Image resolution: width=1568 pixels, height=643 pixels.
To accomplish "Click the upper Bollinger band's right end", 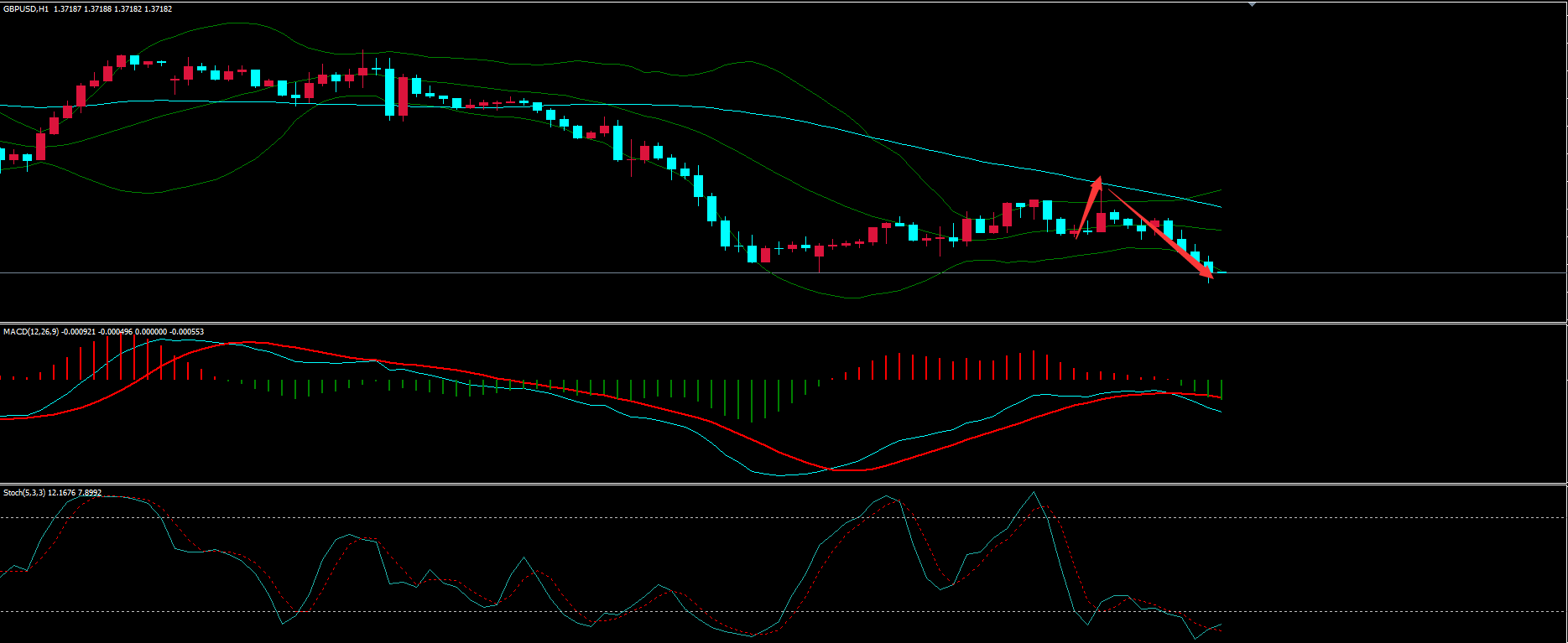I will [1221, 190].
